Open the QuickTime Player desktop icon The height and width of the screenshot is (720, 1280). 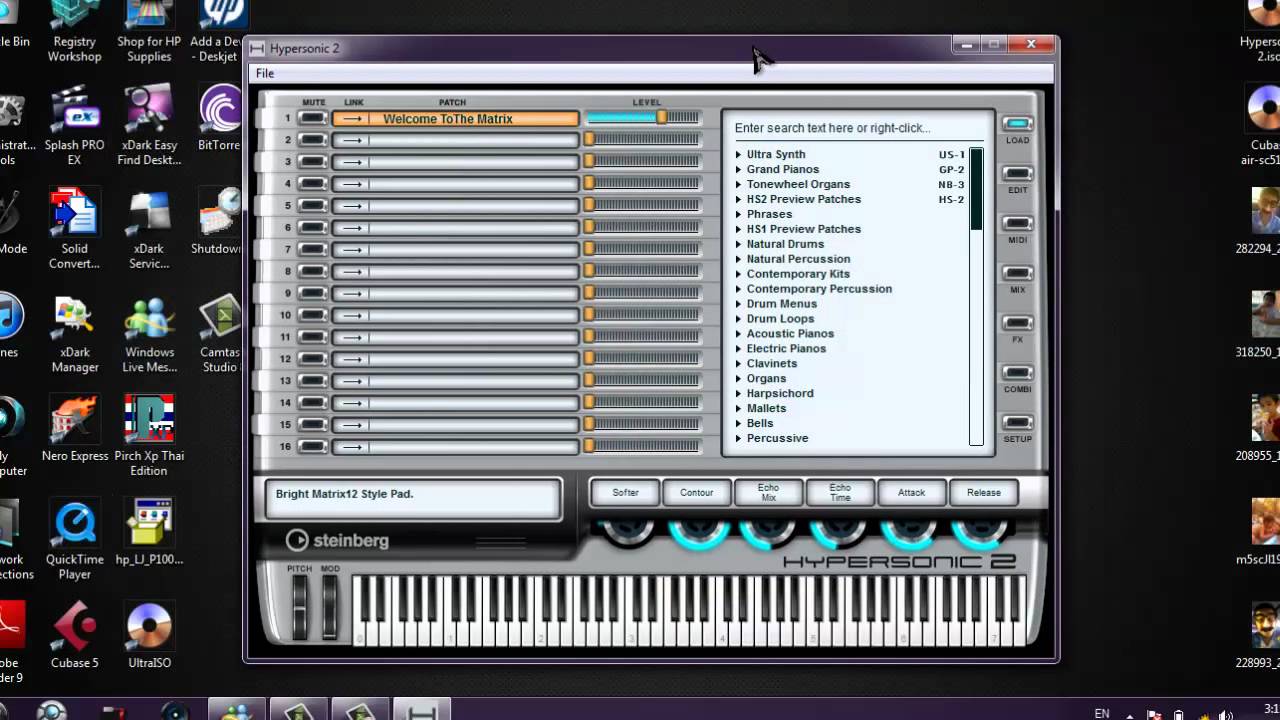(x=75, y=540)
